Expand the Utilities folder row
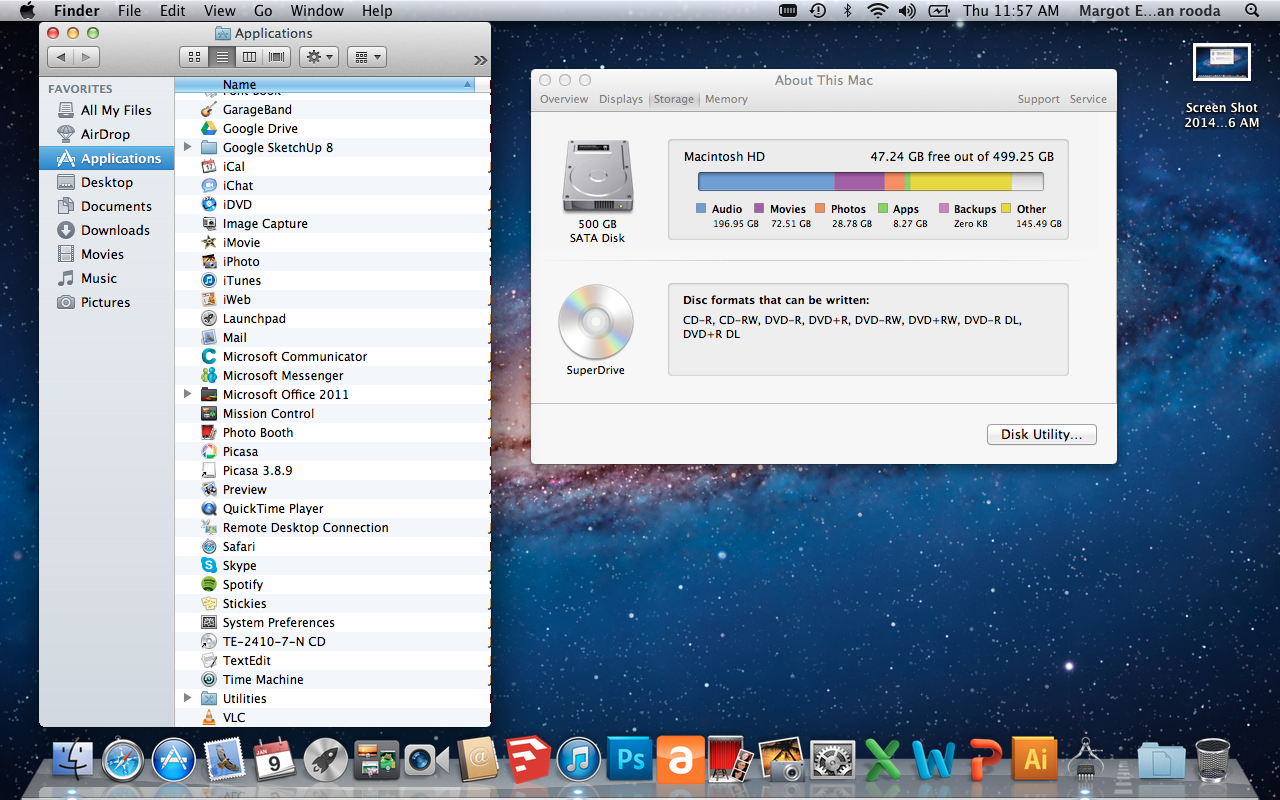 coord(187,698)
